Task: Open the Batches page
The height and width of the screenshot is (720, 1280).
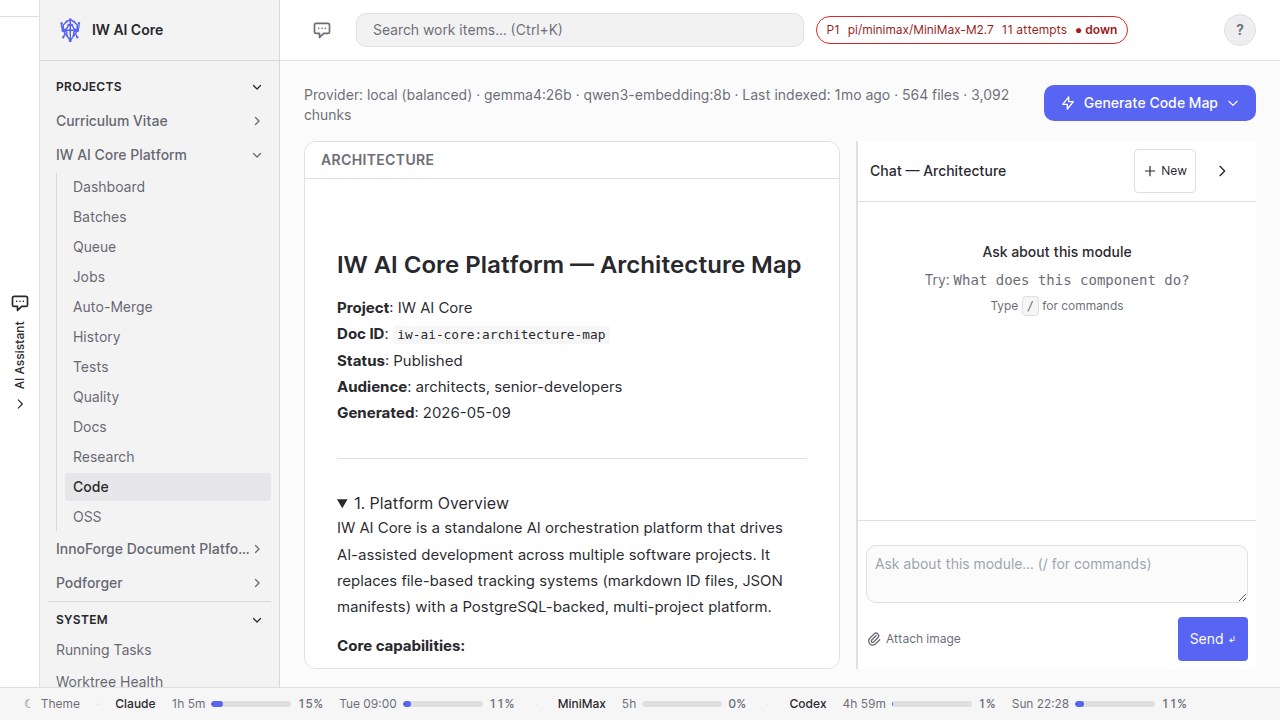Action: [168, 217]
